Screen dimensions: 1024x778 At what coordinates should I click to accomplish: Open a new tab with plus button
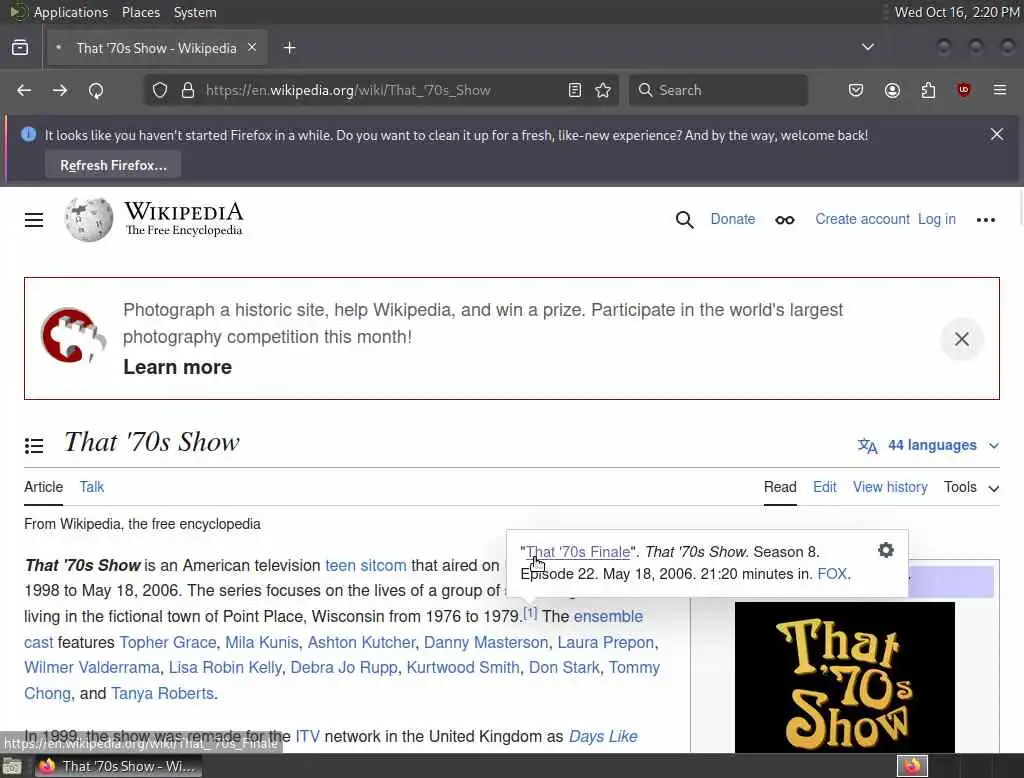point(290,48)
